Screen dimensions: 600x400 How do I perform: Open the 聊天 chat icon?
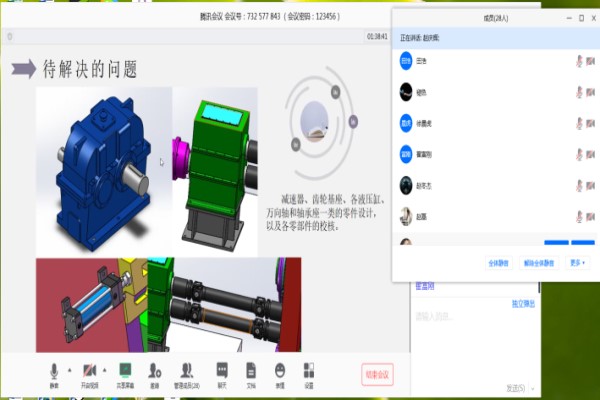click(x=222, y=370)
